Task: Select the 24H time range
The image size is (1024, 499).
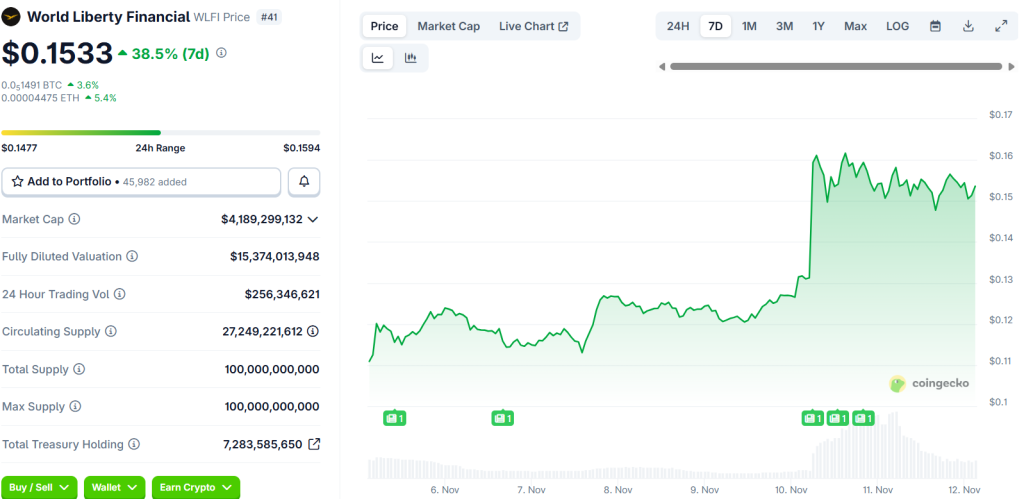Action: 678,26
